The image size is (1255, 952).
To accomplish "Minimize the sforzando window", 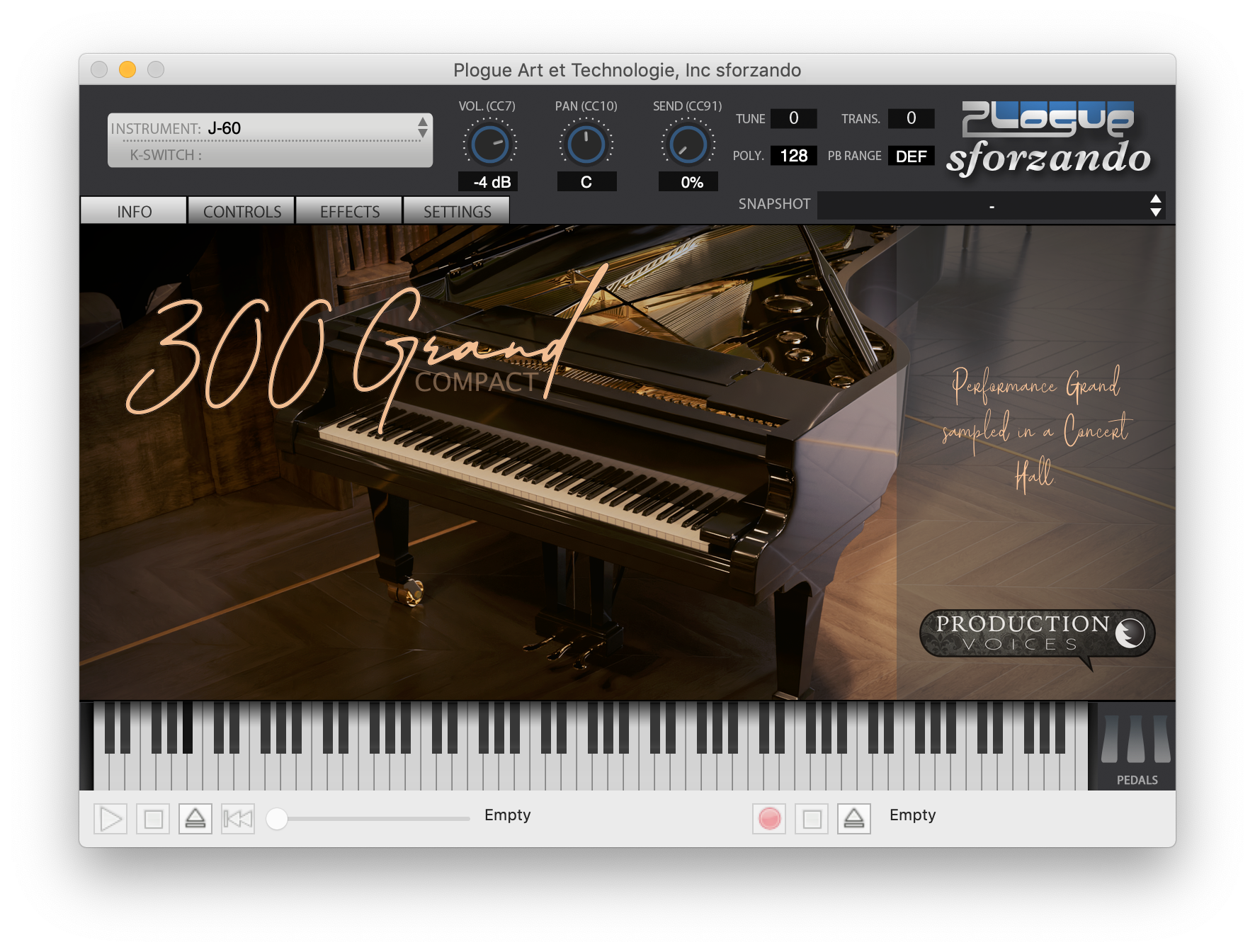I will 127,69.
